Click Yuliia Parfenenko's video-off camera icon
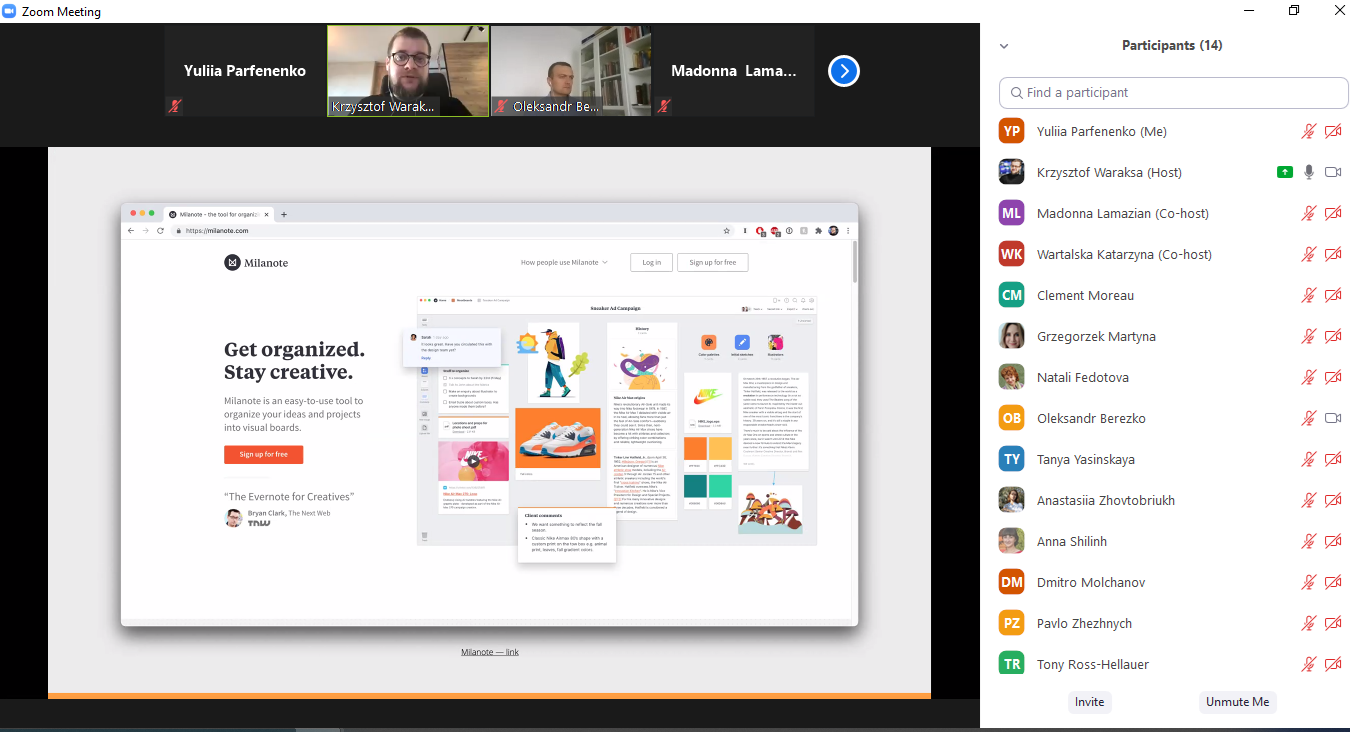This screenshot has height=732, width=1350. 1333,131
